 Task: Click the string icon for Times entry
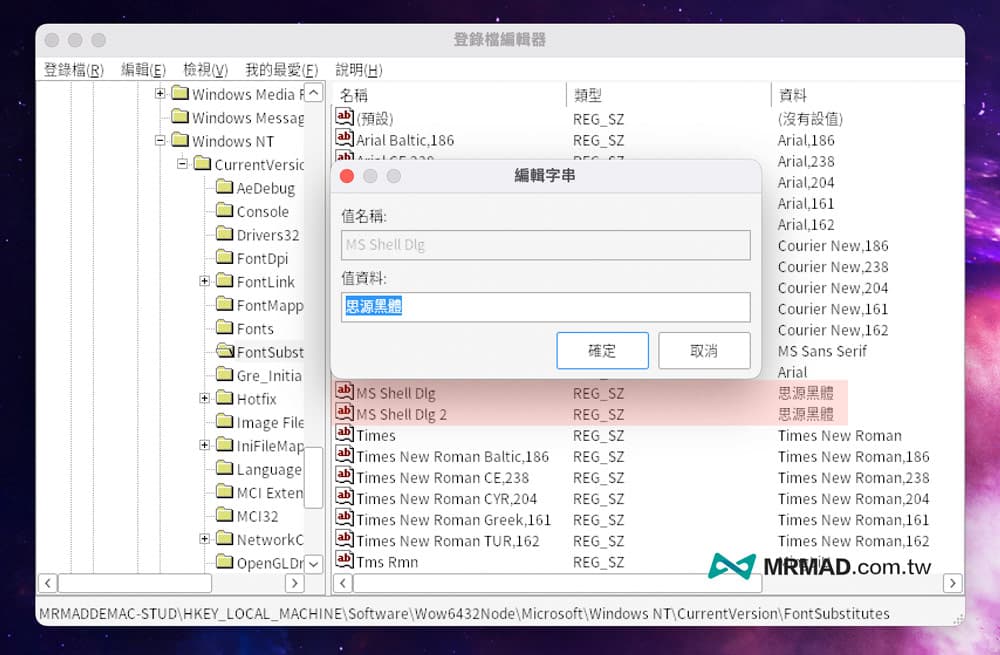[x=344, y=435]
